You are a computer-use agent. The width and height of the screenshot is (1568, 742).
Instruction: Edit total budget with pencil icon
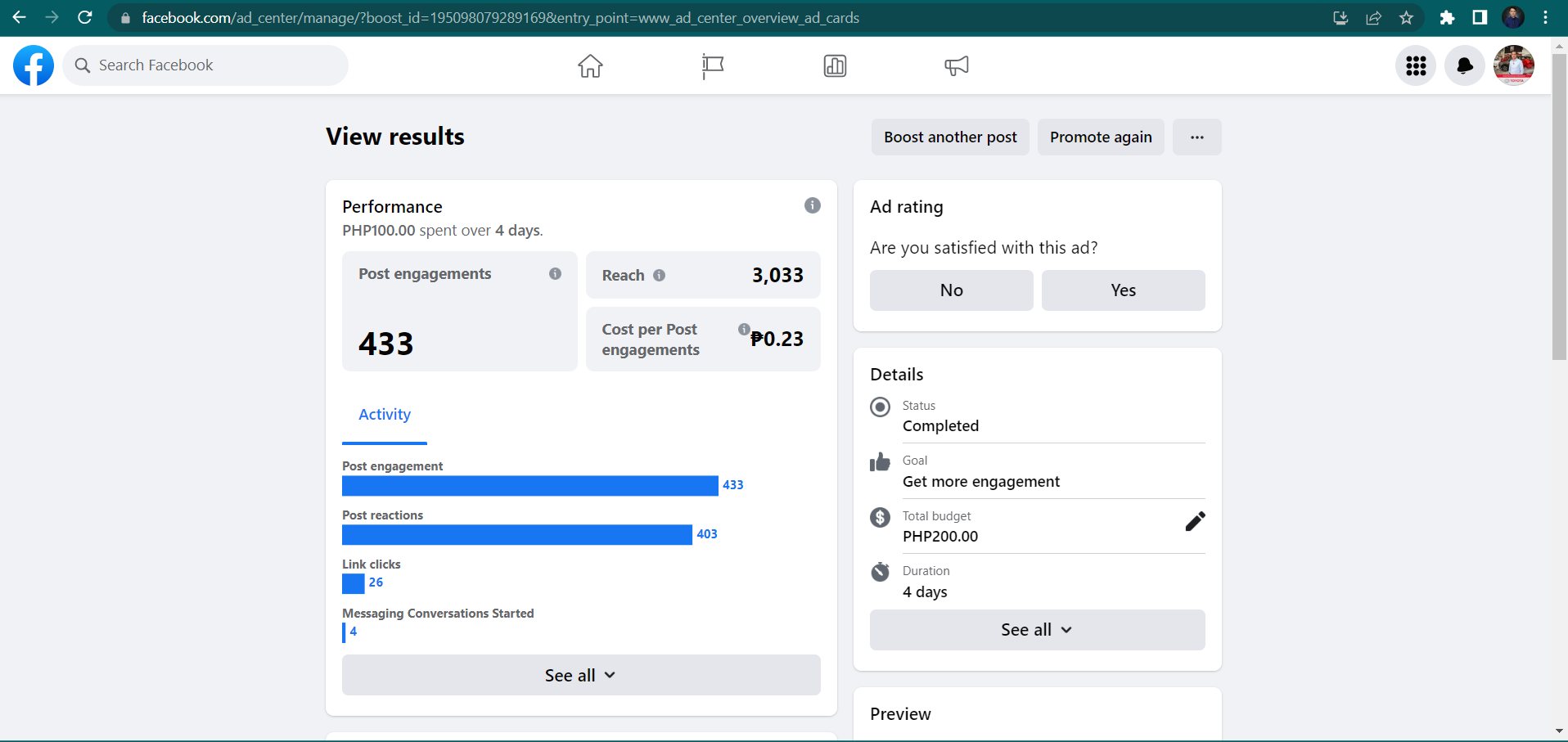coord(1195,521)
